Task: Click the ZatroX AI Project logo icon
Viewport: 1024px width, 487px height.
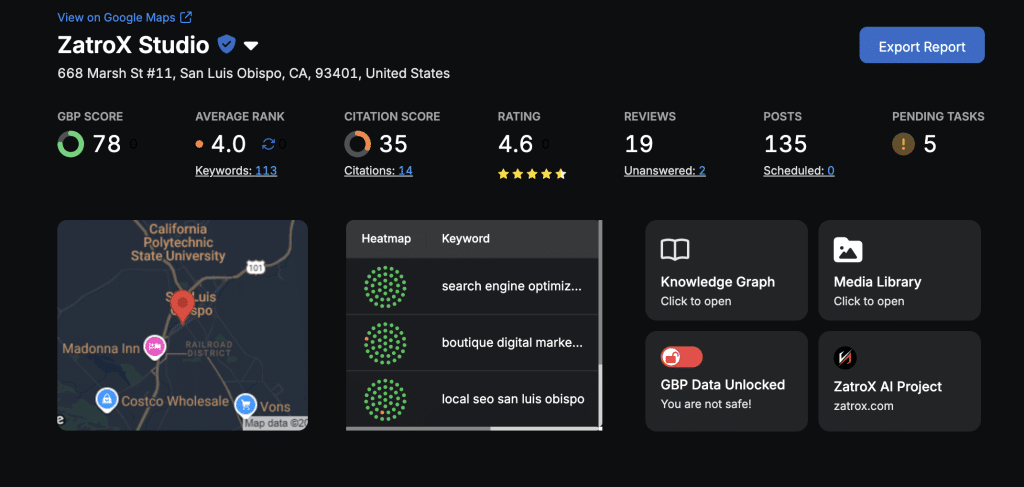Action: coord(845,357)
